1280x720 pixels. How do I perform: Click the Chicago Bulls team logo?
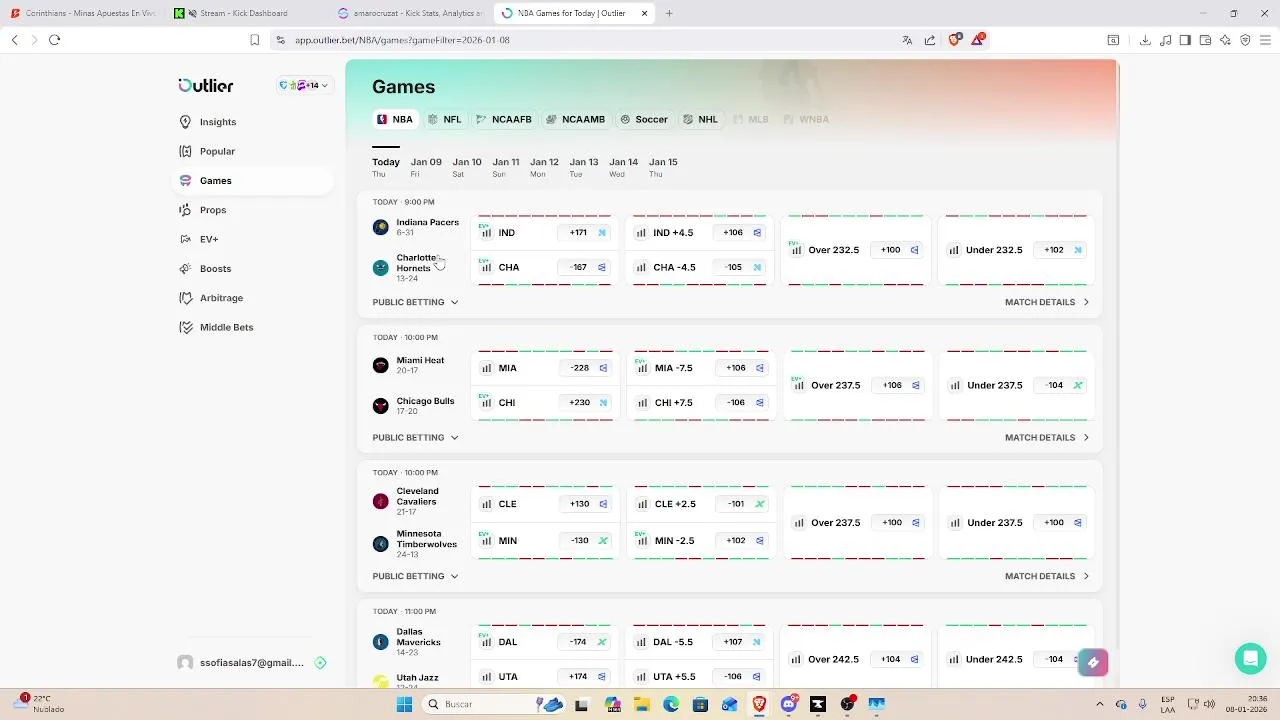tap(381, 406)
